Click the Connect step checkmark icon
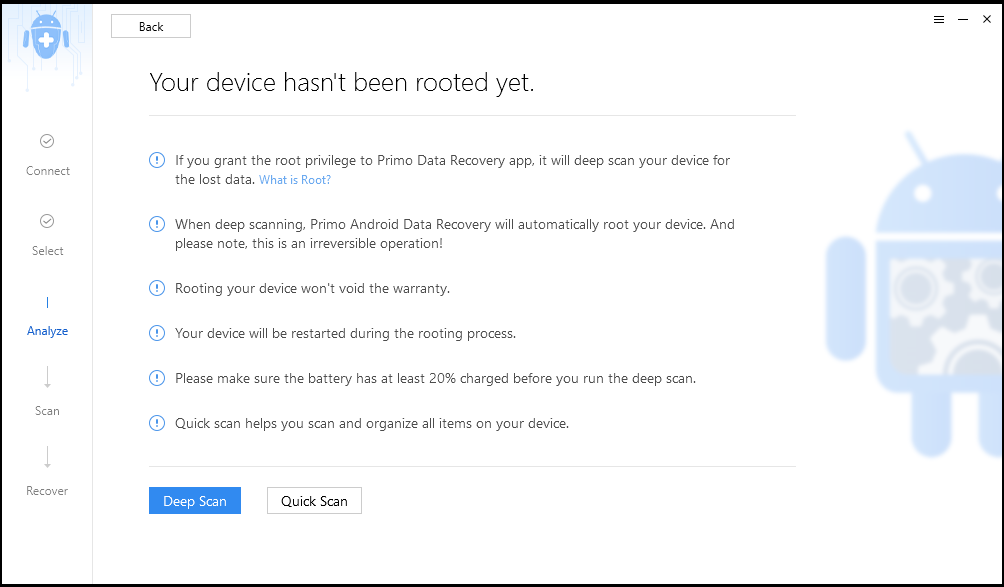The height and width of the screenshot is (587, 1004). point(47,141)
